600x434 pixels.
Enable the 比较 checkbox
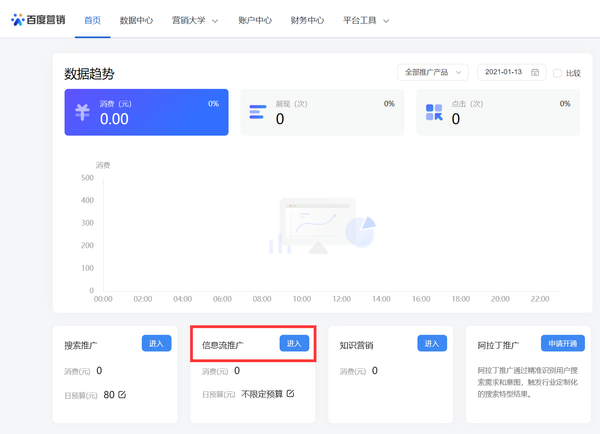(557, 73)
